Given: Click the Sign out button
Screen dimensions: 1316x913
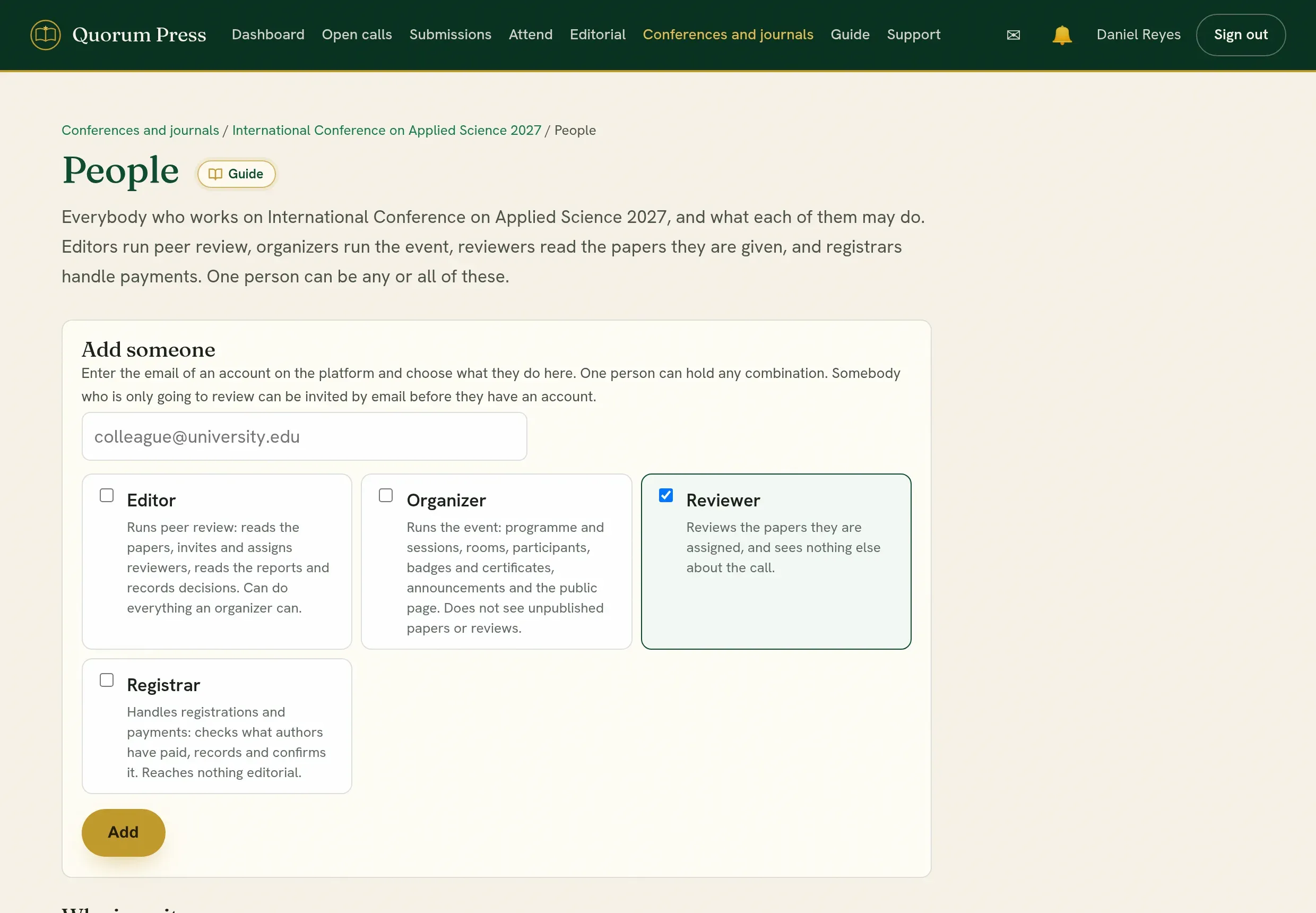Looking at the screenshot, I should pos(1241,35).
